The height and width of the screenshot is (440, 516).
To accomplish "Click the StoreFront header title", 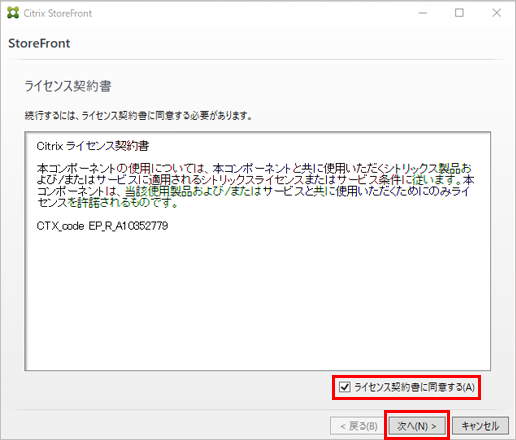I will [39, 43].
